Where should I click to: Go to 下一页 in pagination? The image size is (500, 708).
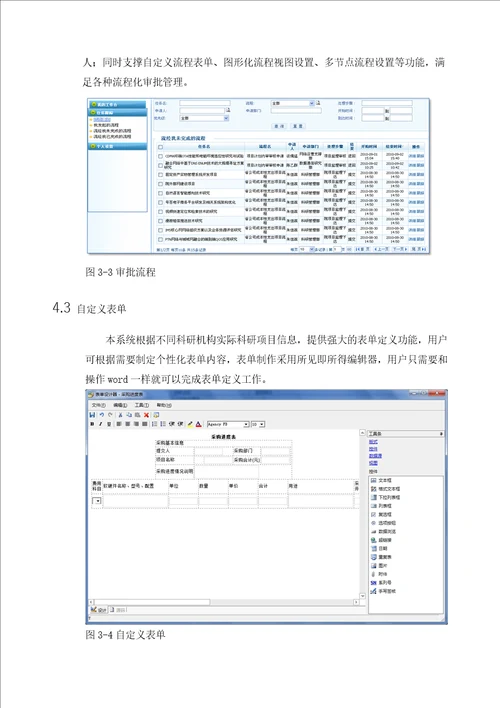[399, 249]
